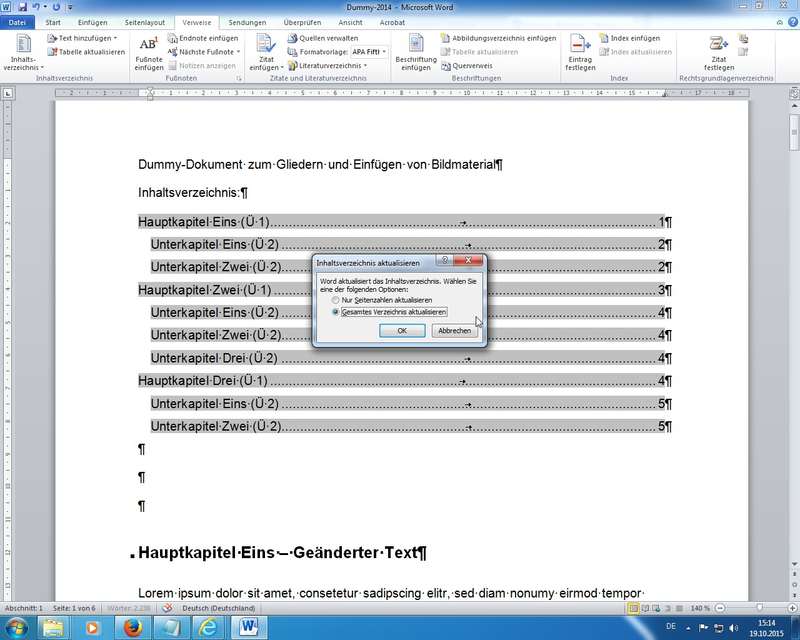This screenshot has height=640, width=800.
Task: Insert a footnote with Fußnote einfügen
Action: click(x=148, y=53)
